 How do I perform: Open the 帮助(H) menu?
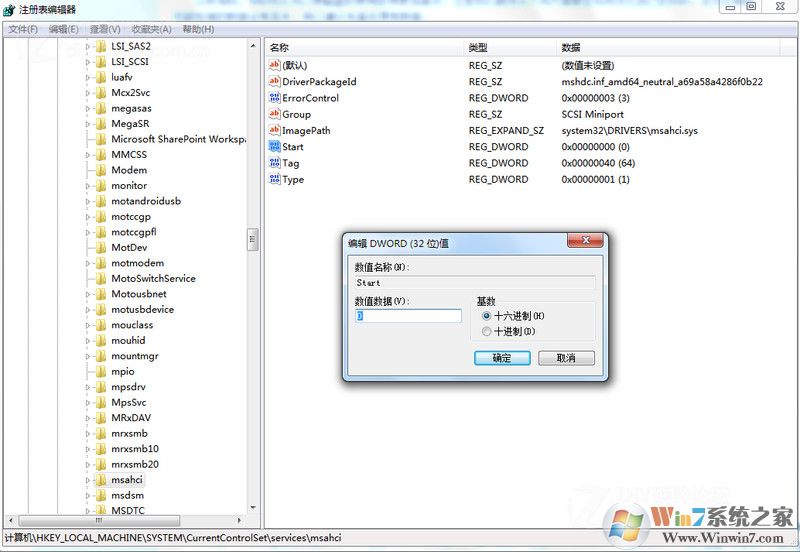(198, 29)
